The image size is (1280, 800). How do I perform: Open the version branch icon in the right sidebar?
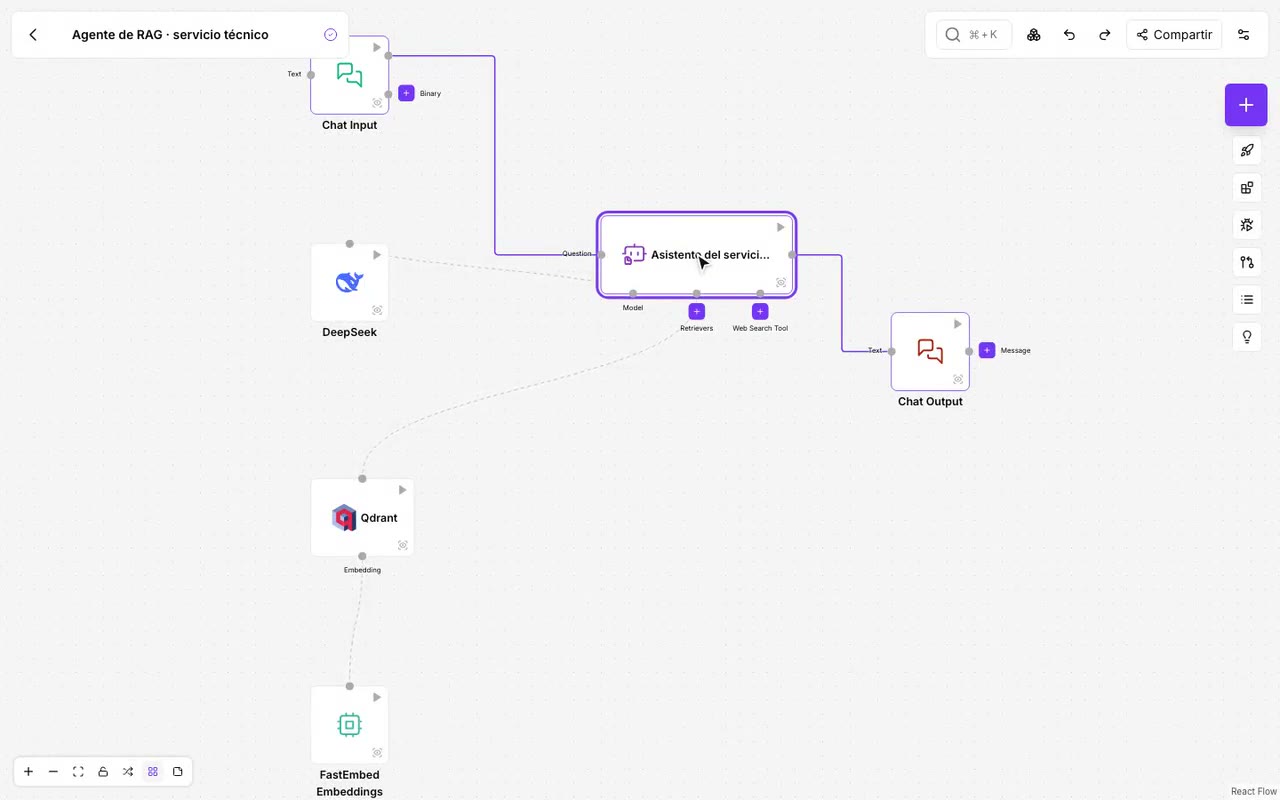point(1247,262)
